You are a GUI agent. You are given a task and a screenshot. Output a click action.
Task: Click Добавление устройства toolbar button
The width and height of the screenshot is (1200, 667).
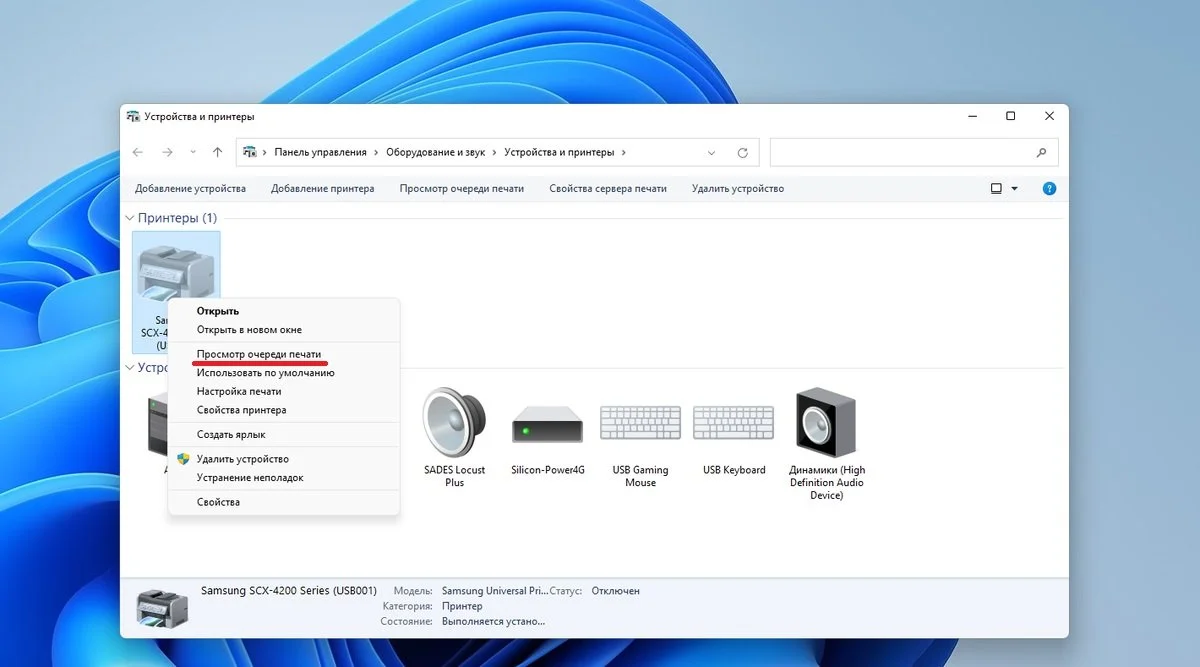(190, 188)
